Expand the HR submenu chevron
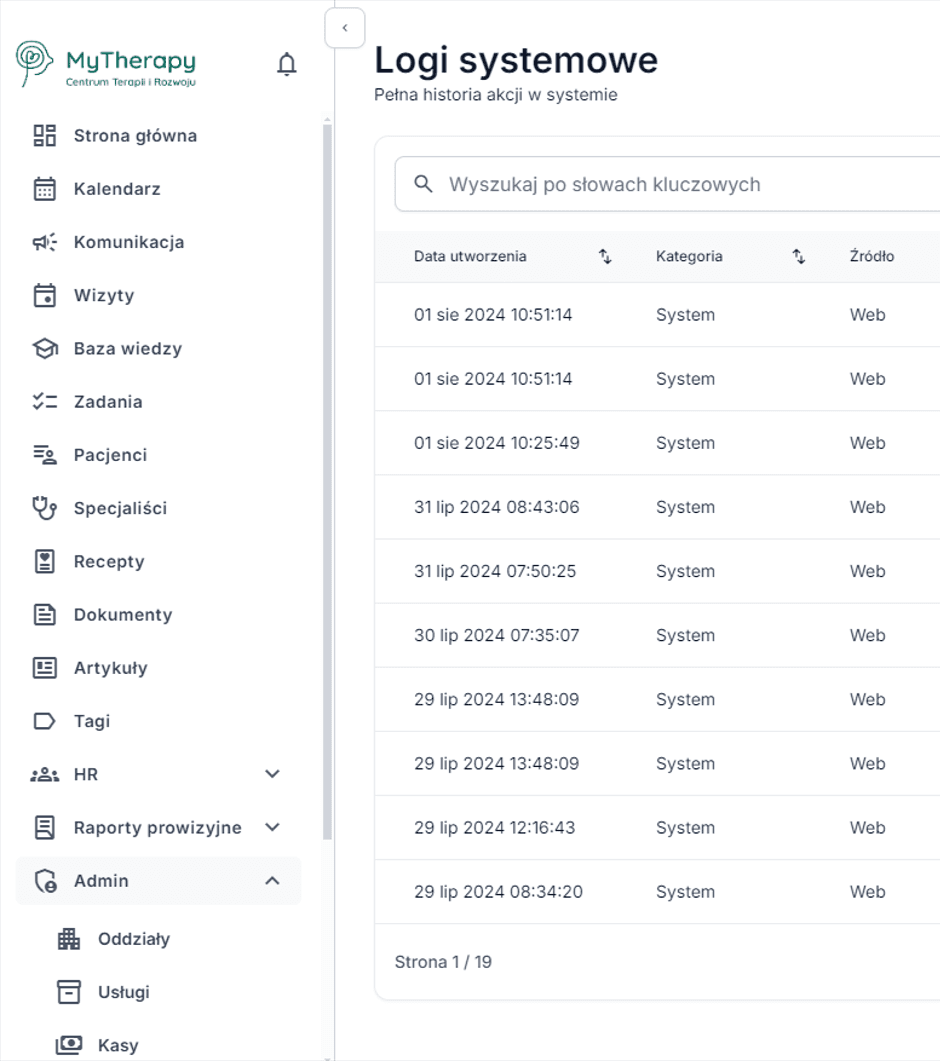 tap(272, 774)
